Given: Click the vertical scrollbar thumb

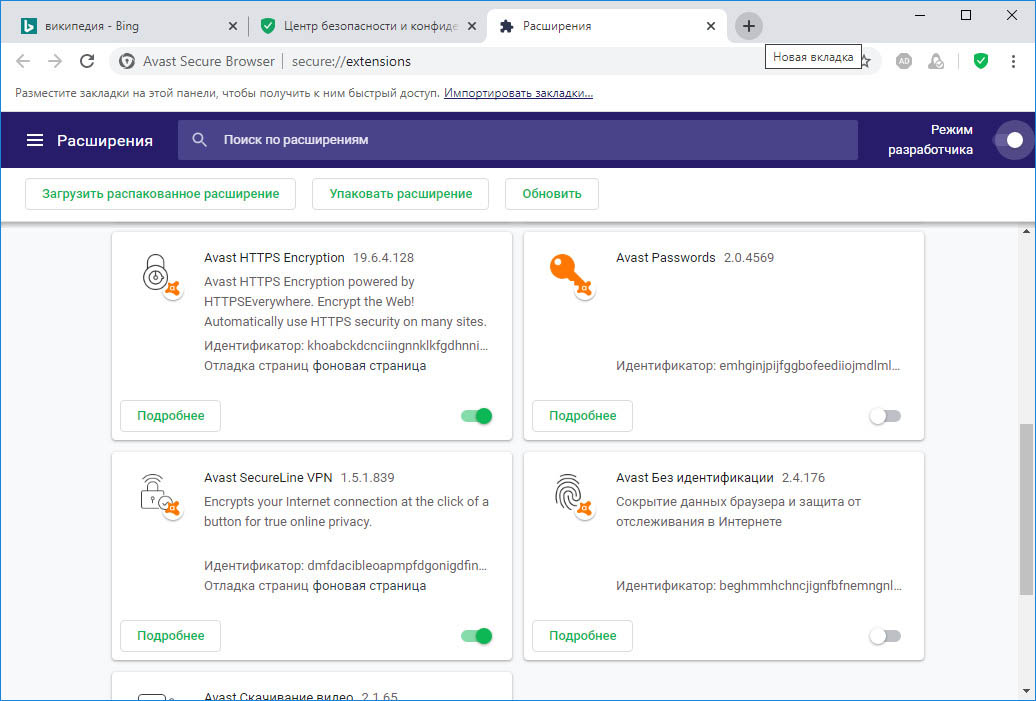Looking at the screenshot, I should click(1026, 509).
